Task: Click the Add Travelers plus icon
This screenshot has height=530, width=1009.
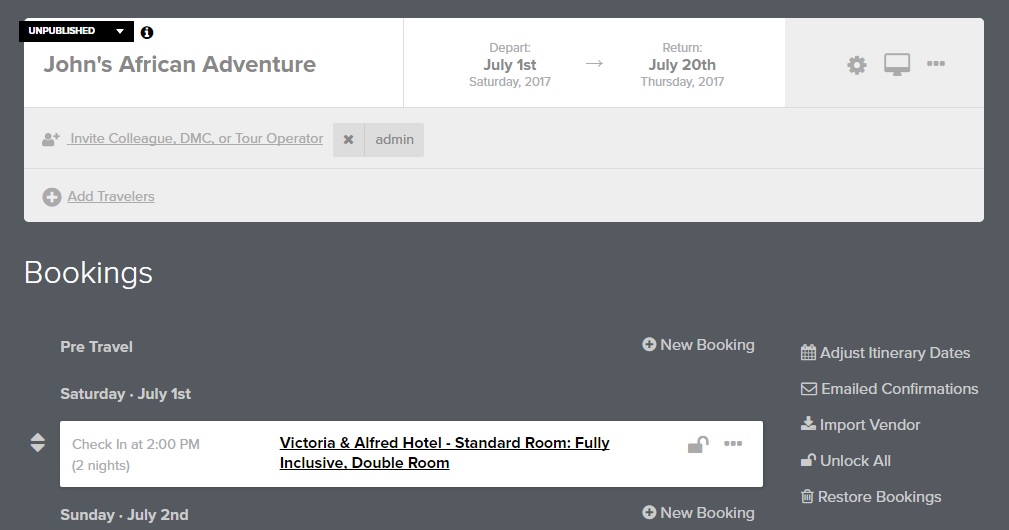Action: (52, 197)
